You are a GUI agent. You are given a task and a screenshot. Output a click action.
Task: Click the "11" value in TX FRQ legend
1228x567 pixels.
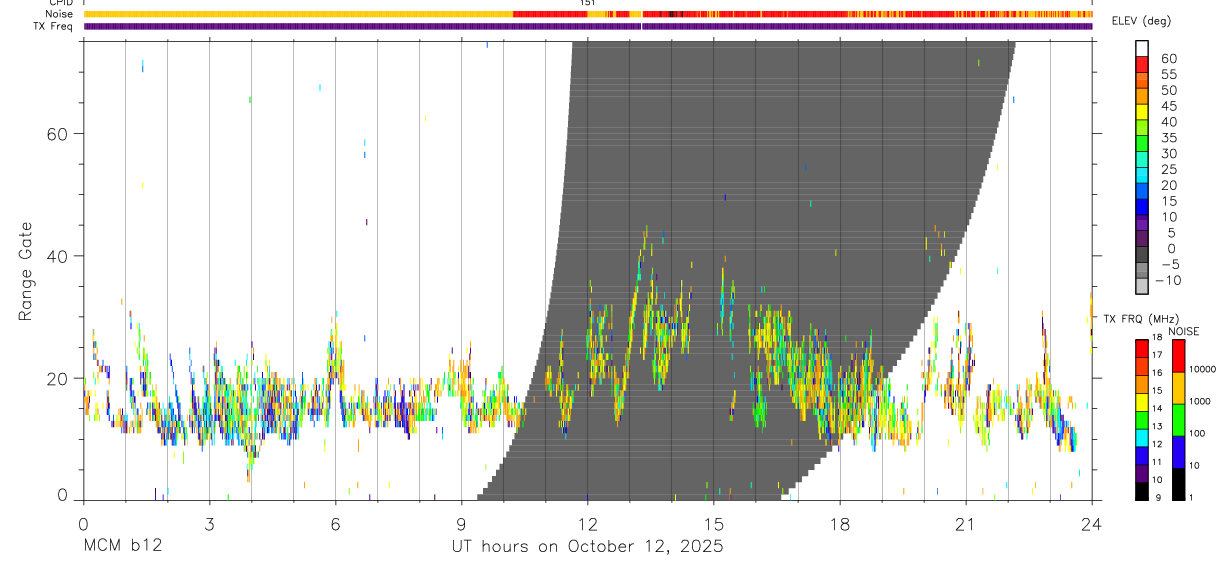click(x=1157, y=462)
